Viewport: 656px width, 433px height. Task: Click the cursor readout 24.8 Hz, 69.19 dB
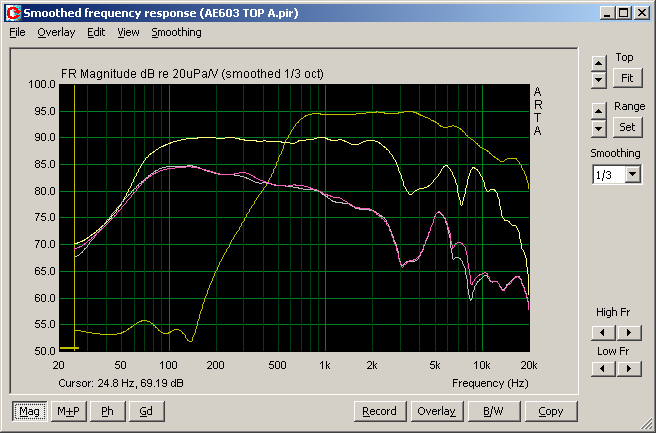click(121, 383)
